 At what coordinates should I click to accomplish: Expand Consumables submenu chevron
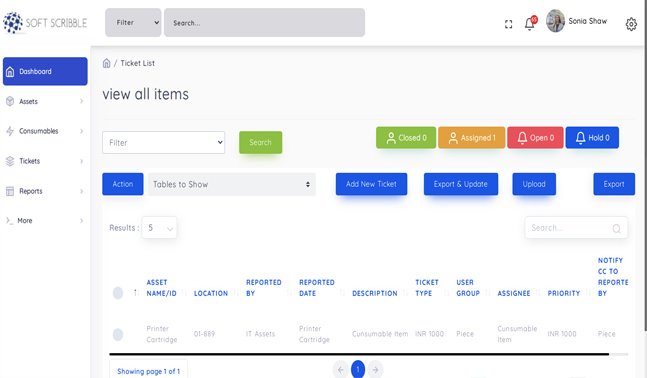point(81,131)
